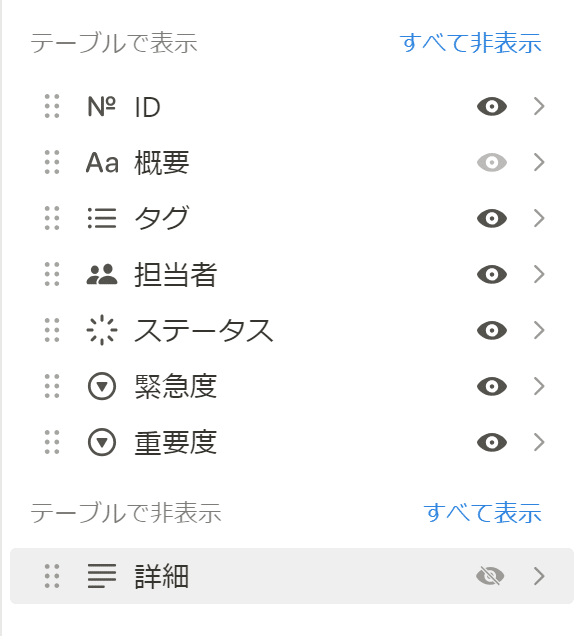The width and height of the screenshot is (574, 636).
Task: Click the people icon beside 担当者
Action: (x=102, y=274)
